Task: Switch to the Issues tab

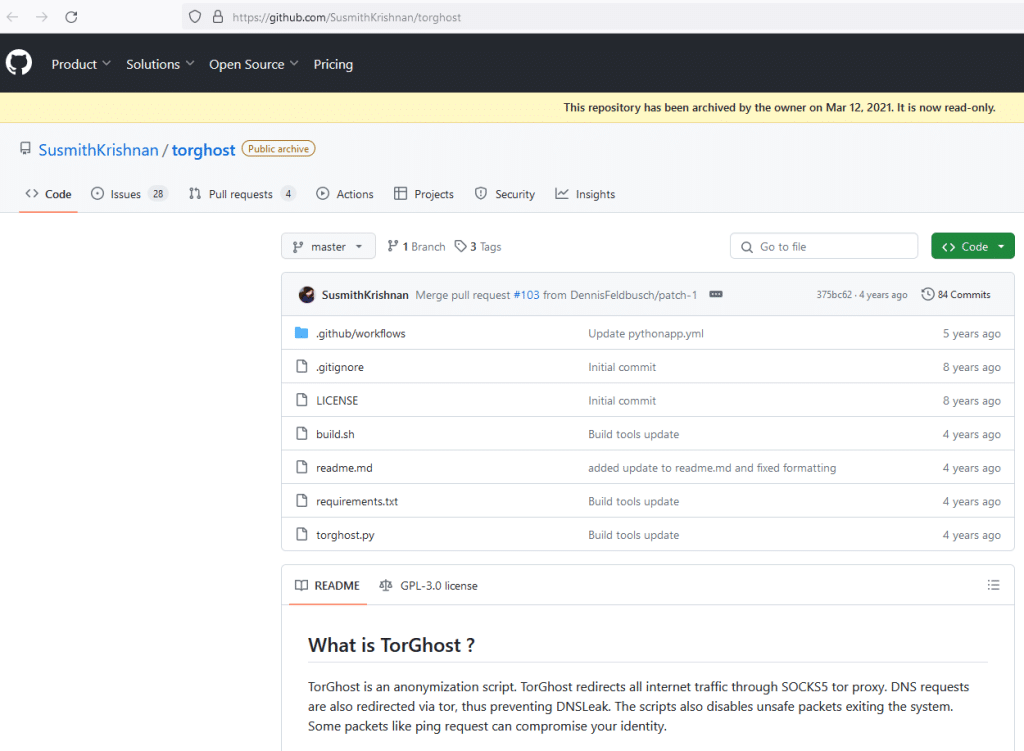Action: [129, 194]
